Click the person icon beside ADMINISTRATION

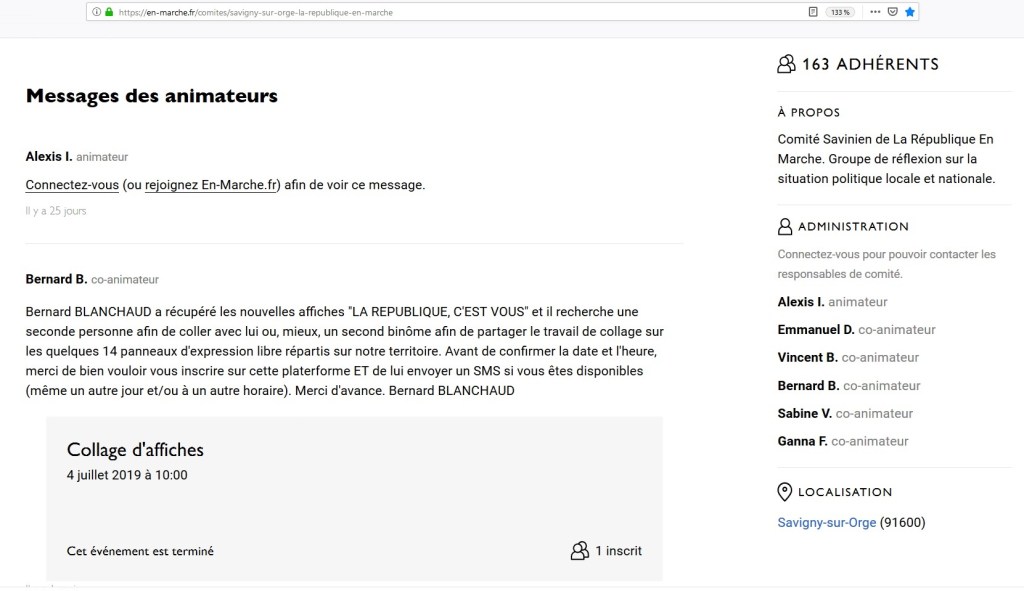tap(783, 225)
